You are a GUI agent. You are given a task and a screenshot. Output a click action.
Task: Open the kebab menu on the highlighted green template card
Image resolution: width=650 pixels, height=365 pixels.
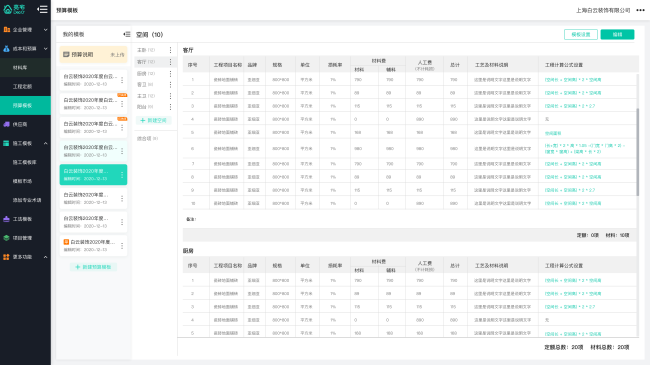pos(122,175)
